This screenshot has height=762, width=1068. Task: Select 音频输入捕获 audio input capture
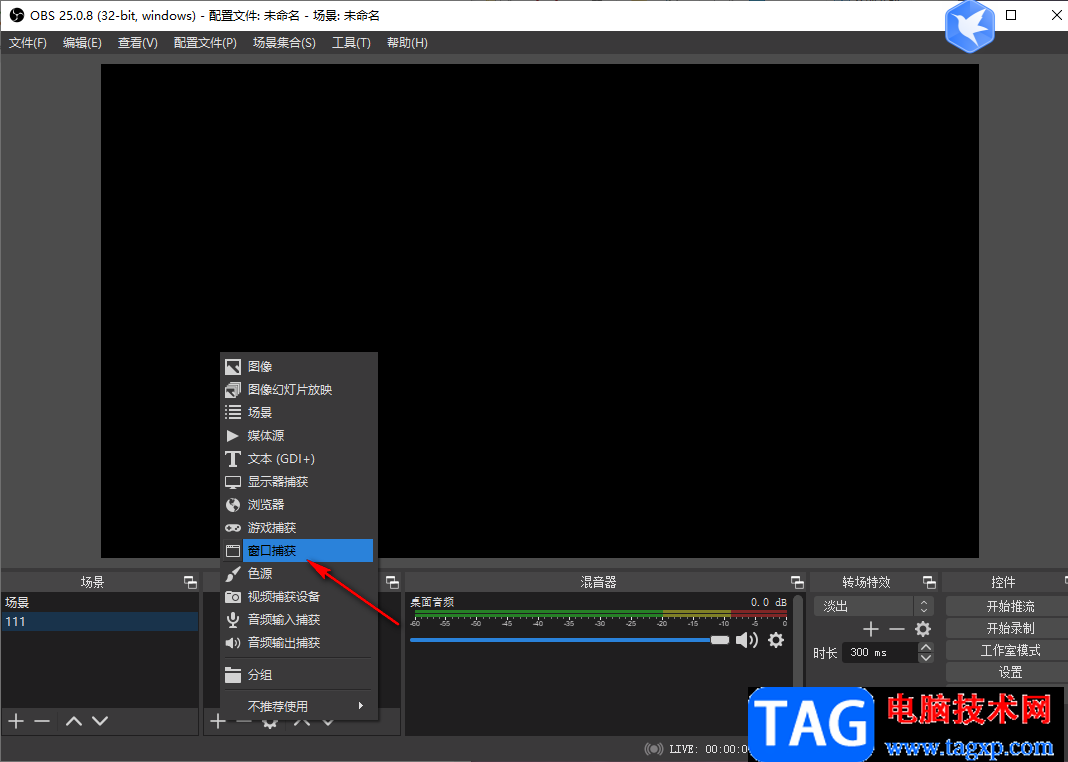298,620
